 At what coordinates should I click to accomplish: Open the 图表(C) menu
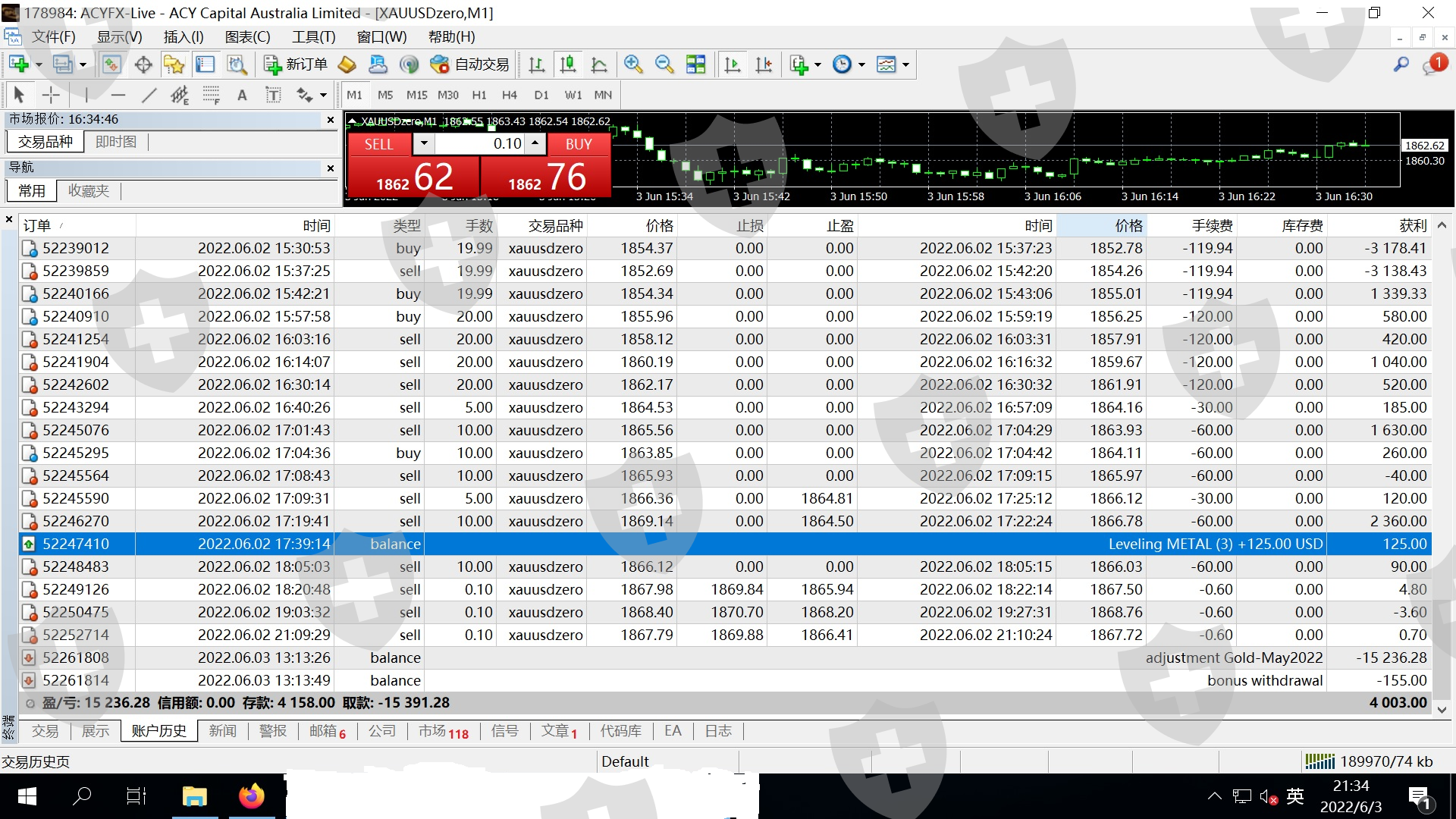tap(247, 36)
